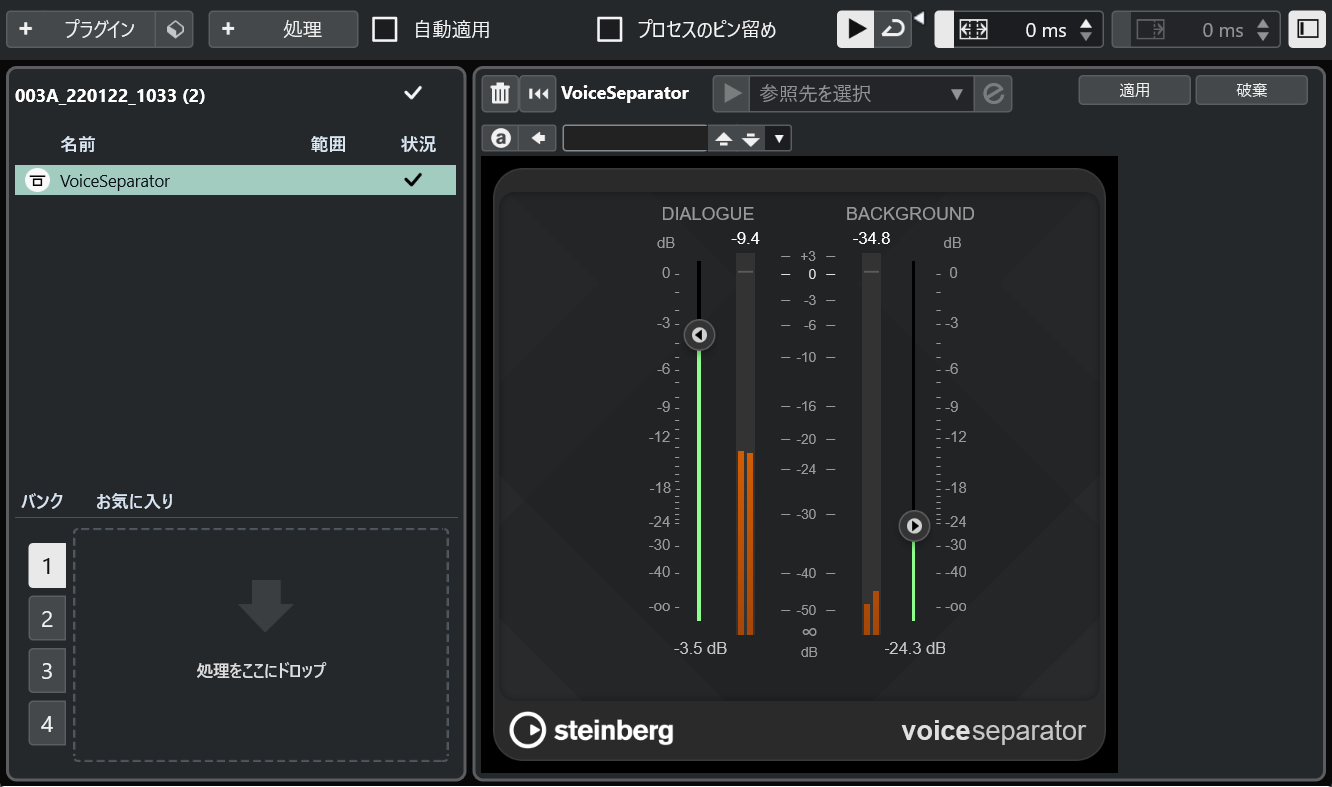
Task: Click the プラグイン add plugin button
Action: click(81, 30)
